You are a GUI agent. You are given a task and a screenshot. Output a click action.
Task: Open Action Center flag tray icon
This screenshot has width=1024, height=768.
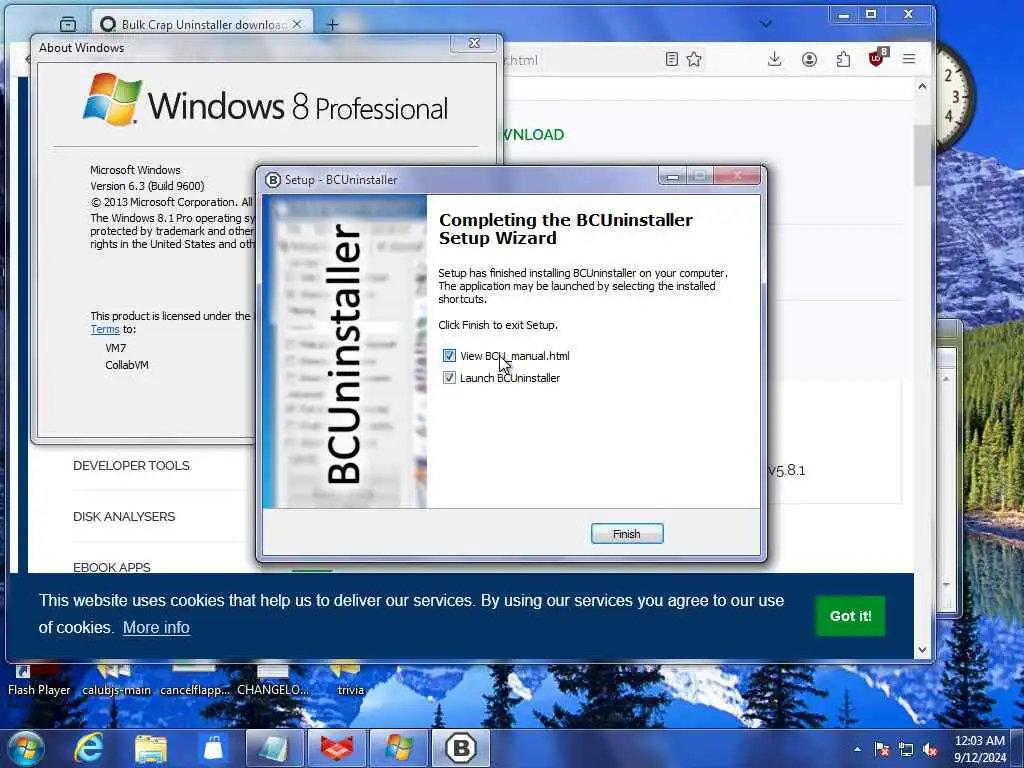tap(882, 750)
